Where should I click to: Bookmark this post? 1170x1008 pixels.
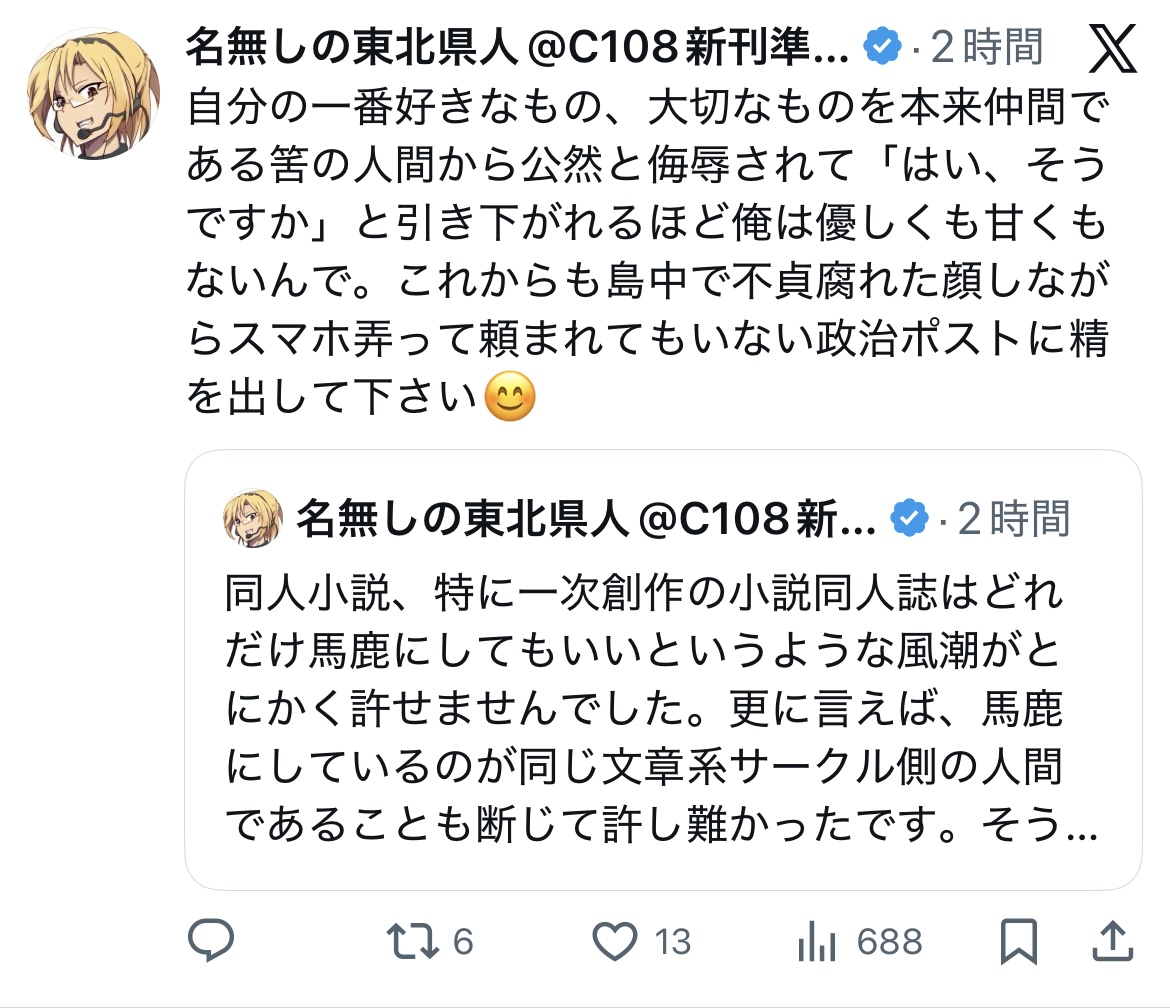pyautogui.click(x=1018, y=940)
